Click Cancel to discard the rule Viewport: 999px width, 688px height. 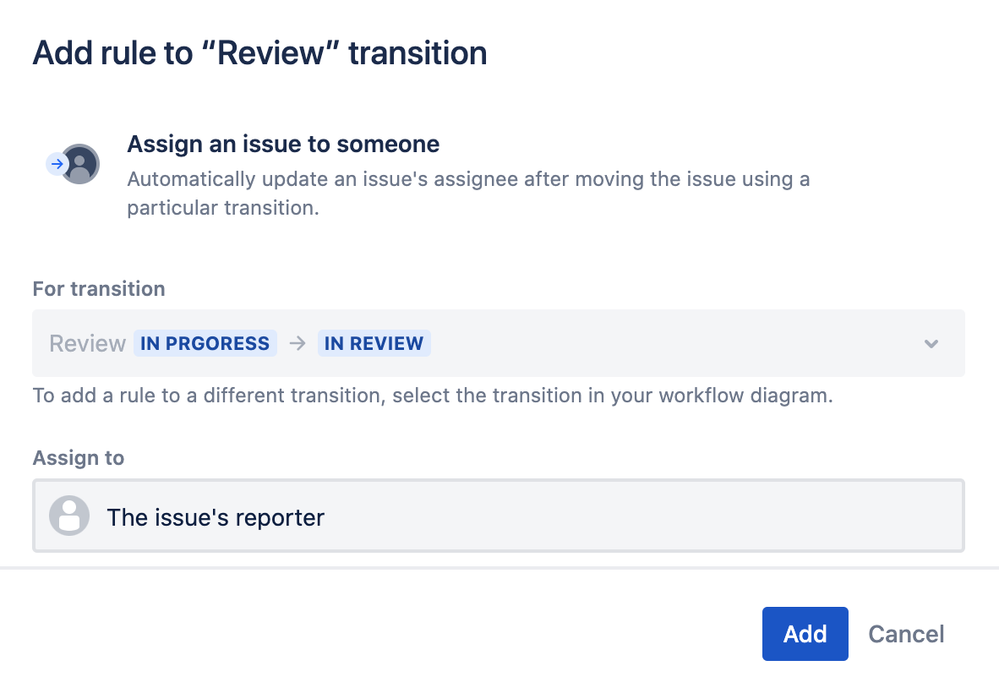coord(905,633)
